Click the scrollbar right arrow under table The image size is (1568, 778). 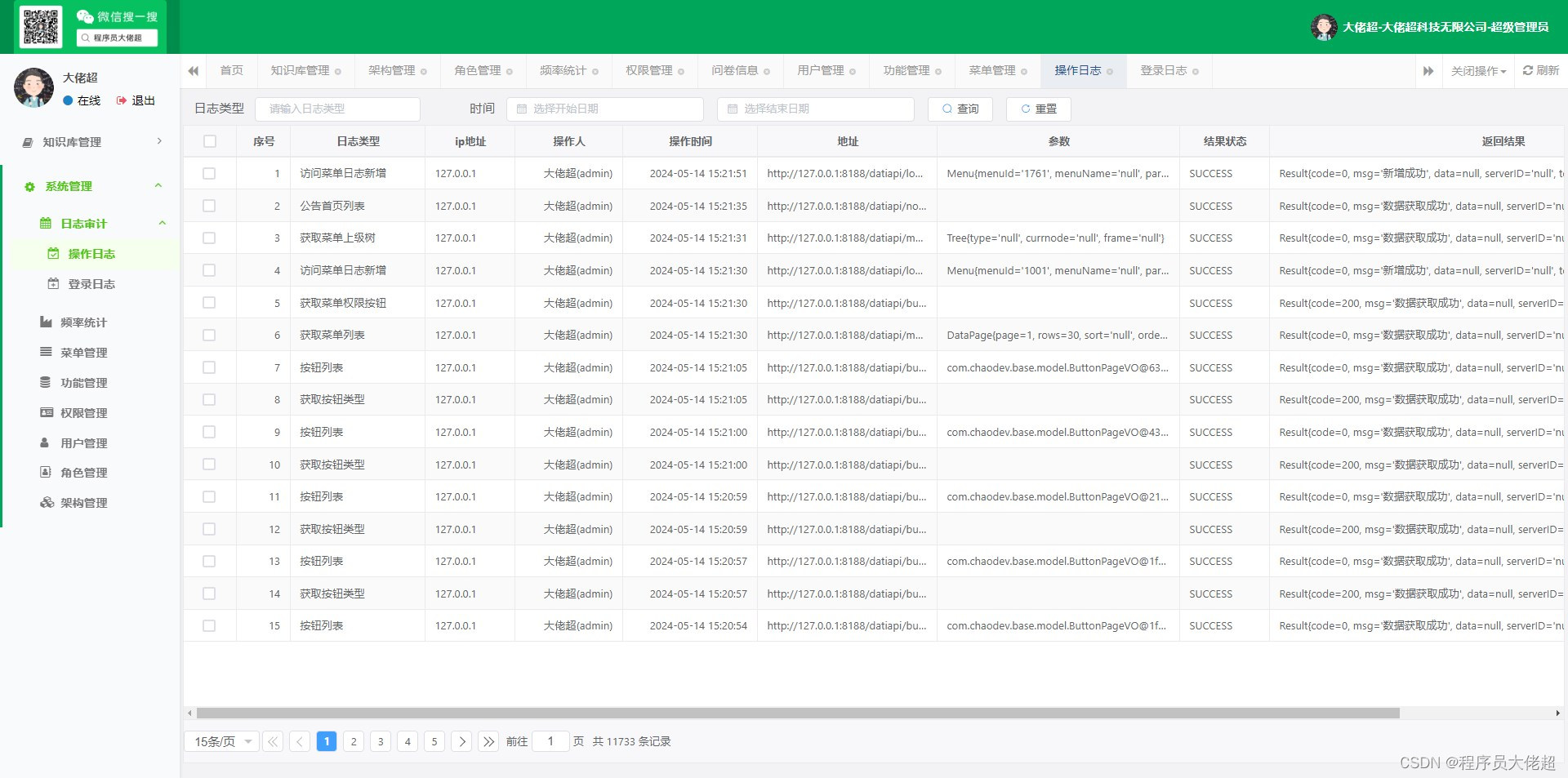[1557, 713]
